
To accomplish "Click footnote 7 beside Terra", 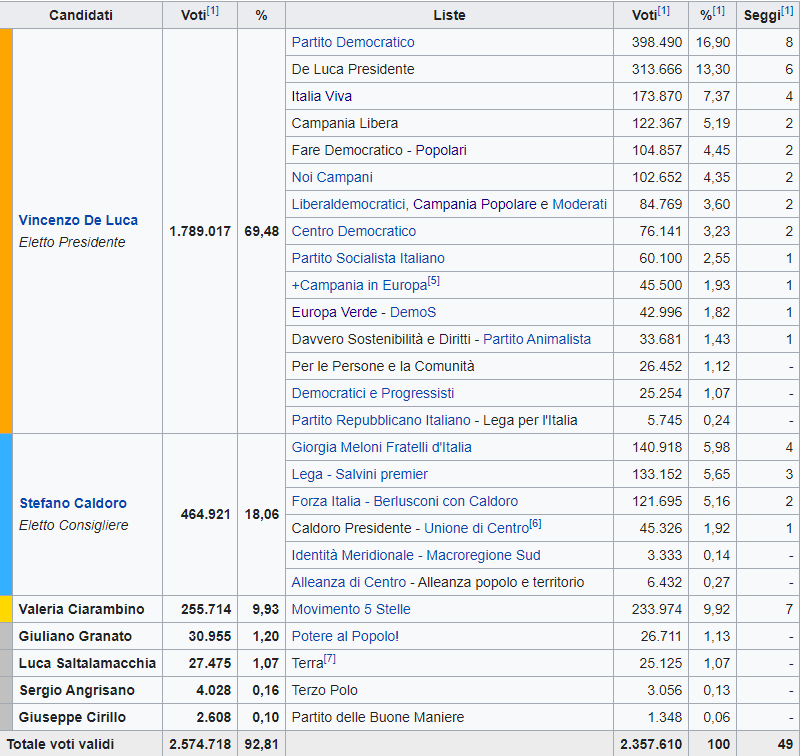I will [330, 660].
